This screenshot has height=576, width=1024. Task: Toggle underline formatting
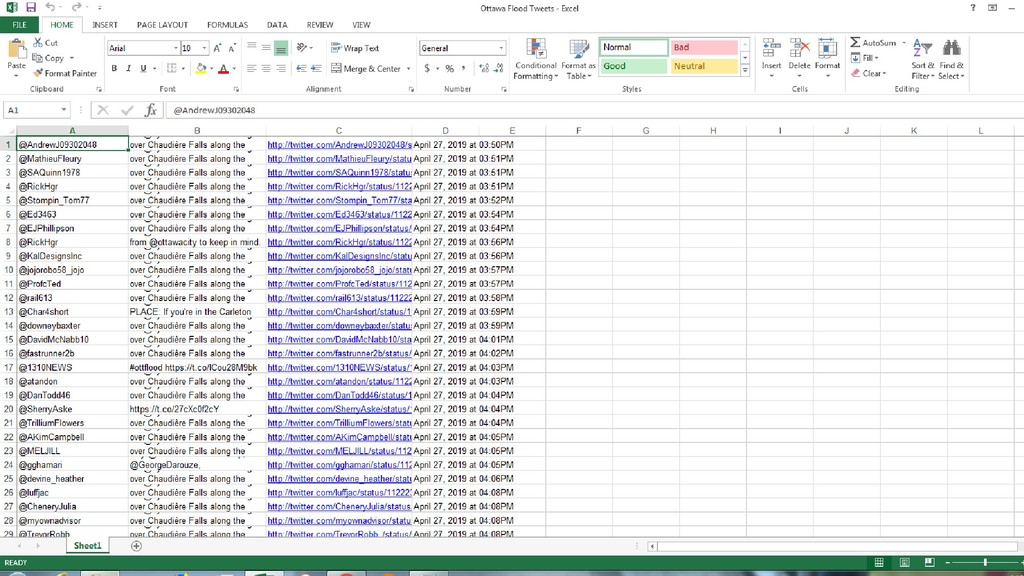pos(143,69)
